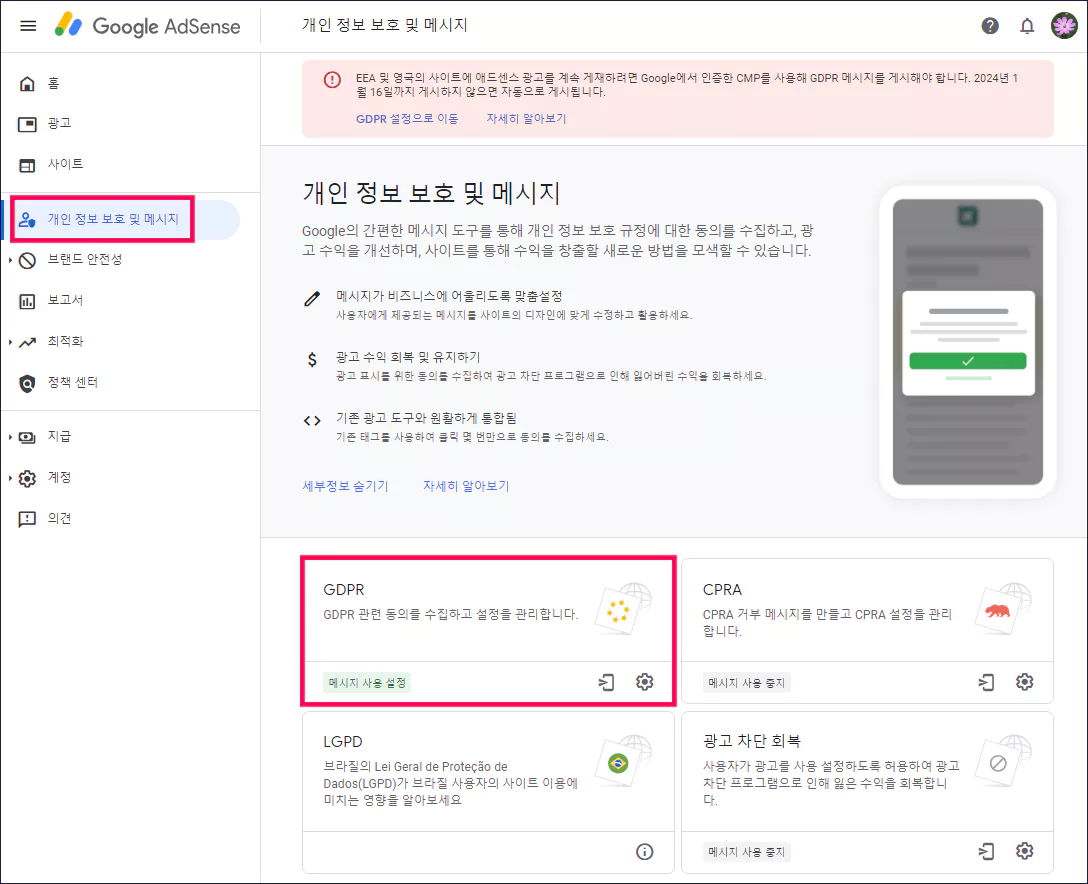Click the 정책 센터 shield icon
1088x884 pixels.
[27, 383]
